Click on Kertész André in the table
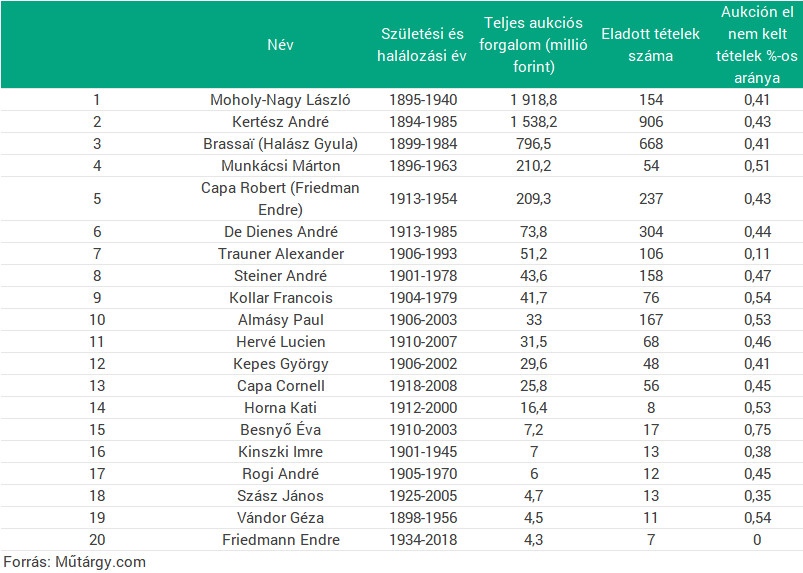 click(280, 121)
